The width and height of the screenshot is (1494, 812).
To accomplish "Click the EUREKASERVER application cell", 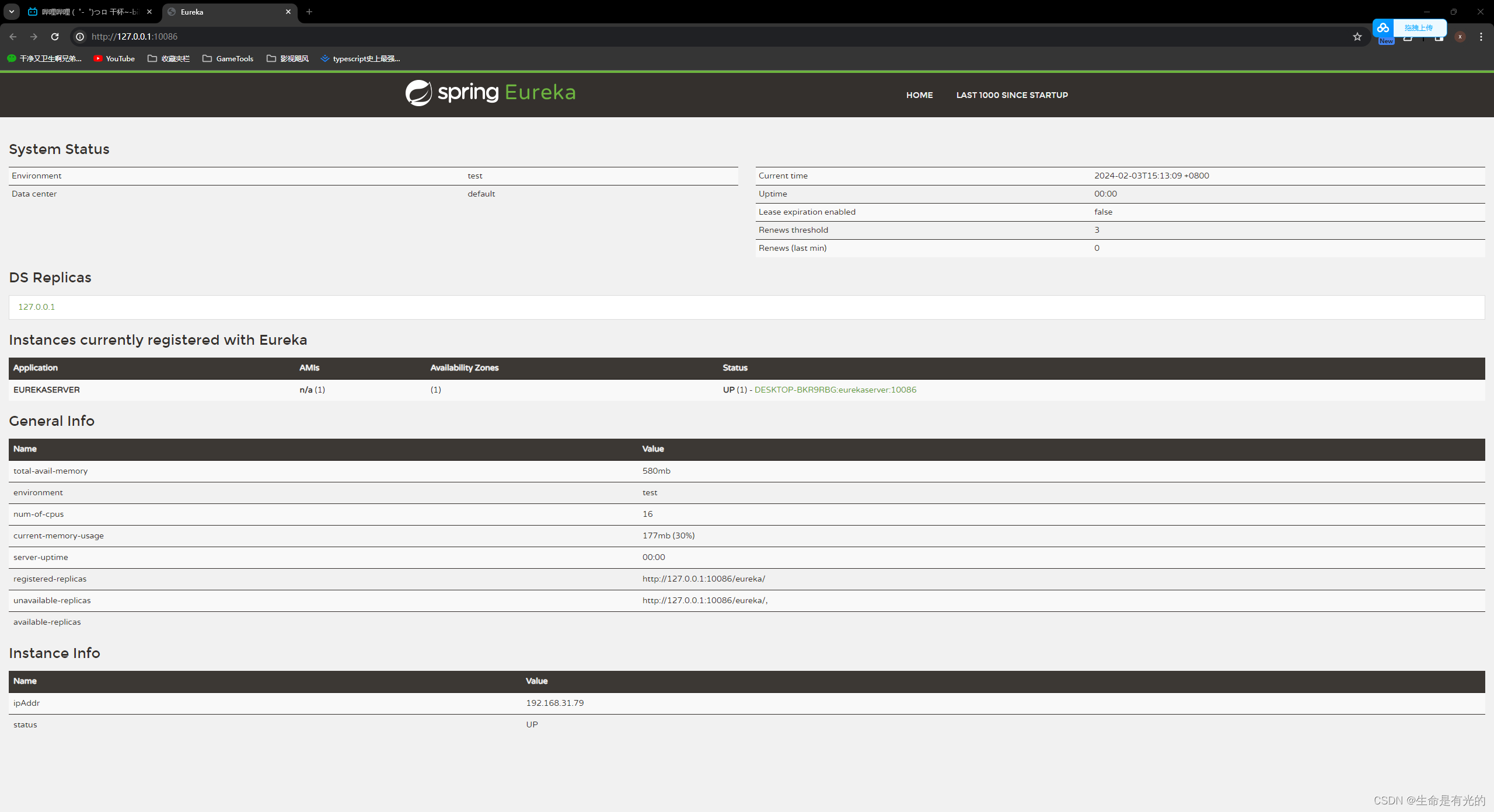I will (x=47, y=390).
